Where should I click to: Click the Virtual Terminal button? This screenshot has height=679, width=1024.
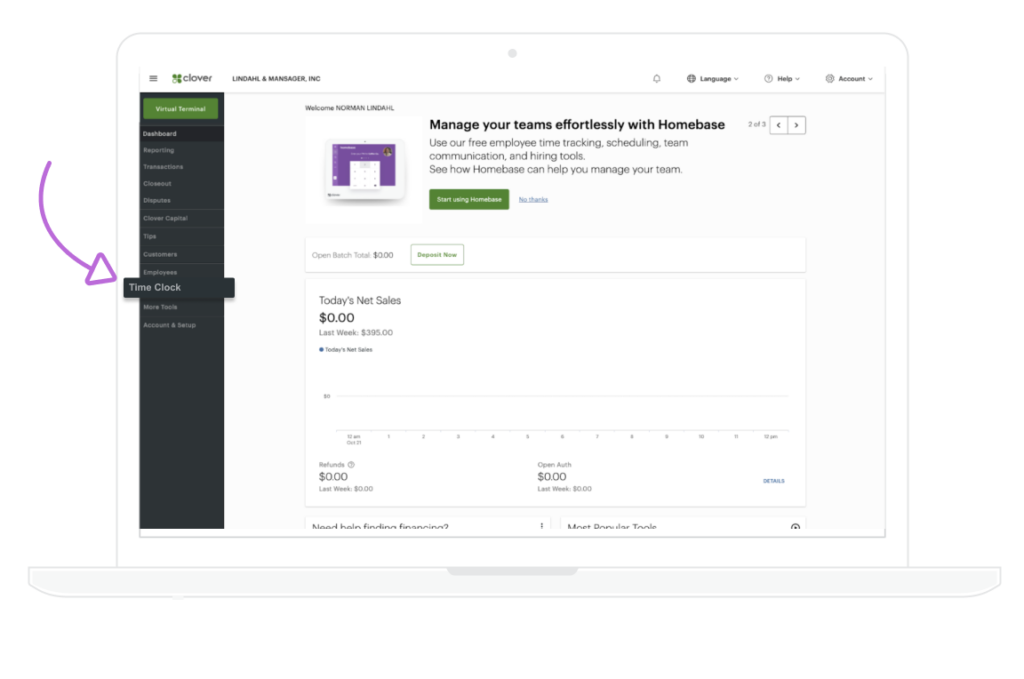coord(181,108)
